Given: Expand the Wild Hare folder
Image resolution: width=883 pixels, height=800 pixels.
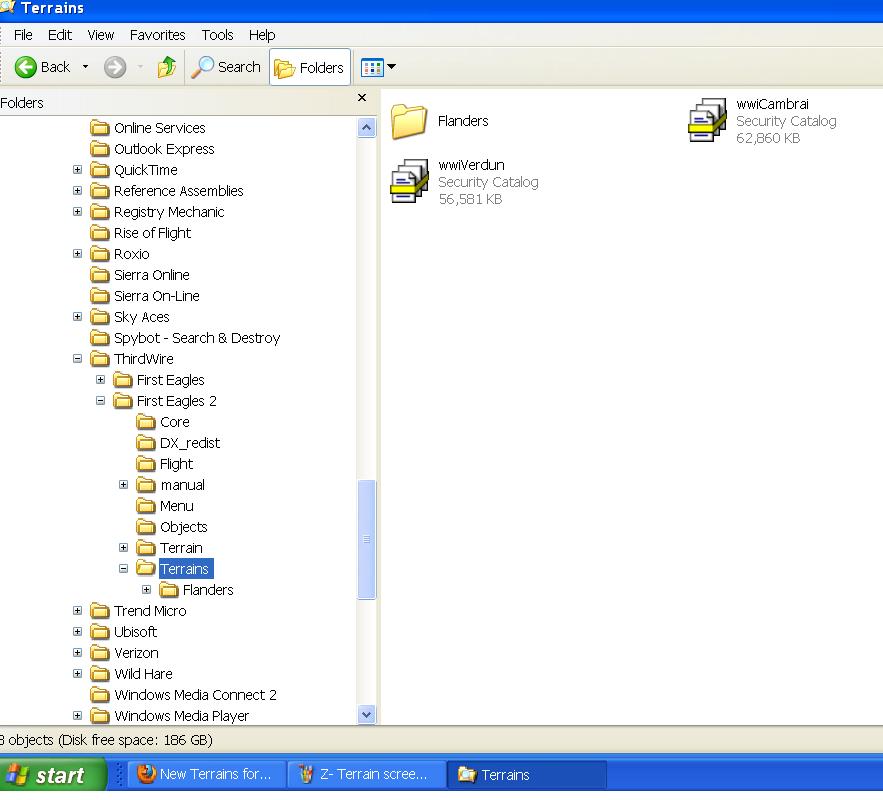Looking at the screenshot, I should coord(78,673).
